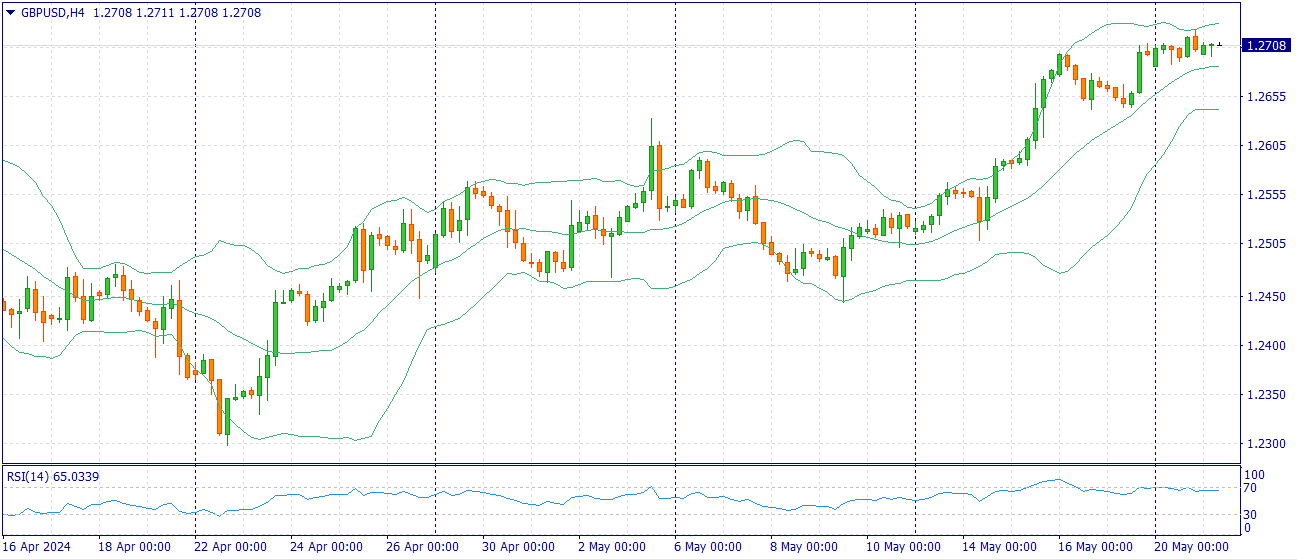Click the RSI(14) 65.0339 indicator label
Screen dimensions: 1297x560
(x=53, y=476)
